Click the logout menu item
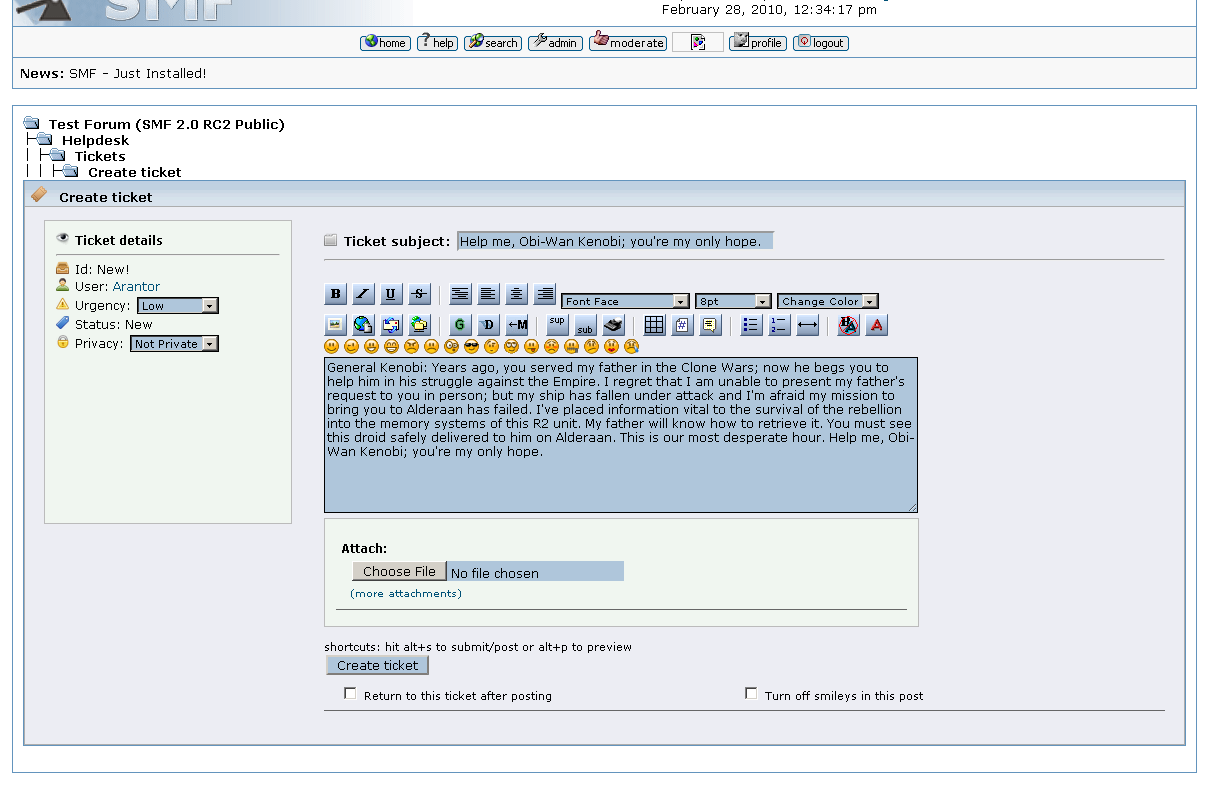 pos(821,43)
